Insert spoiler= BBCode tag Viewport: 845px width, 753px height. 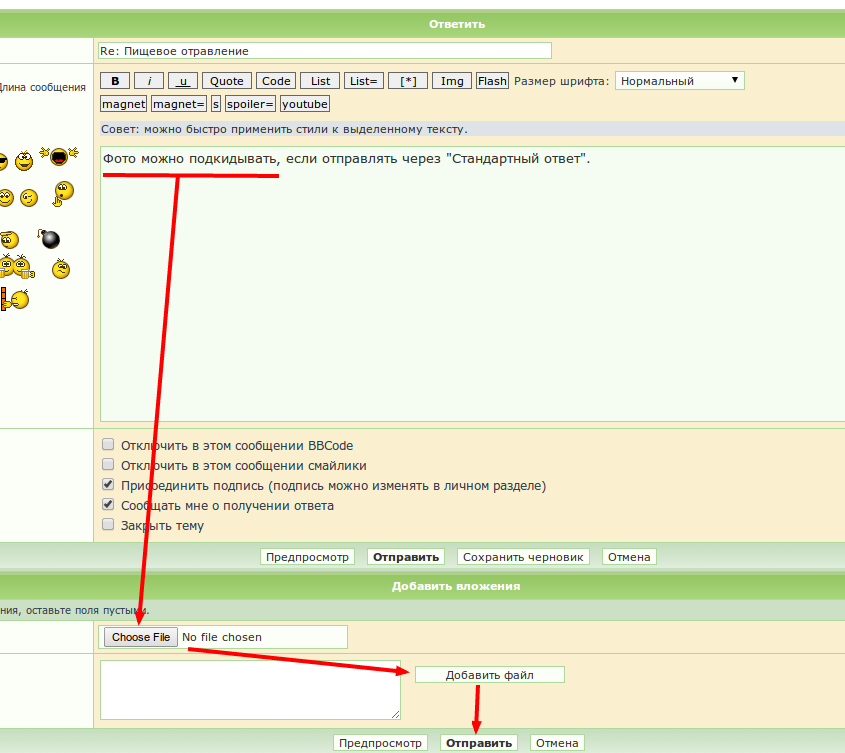click(x=250, y=104)
